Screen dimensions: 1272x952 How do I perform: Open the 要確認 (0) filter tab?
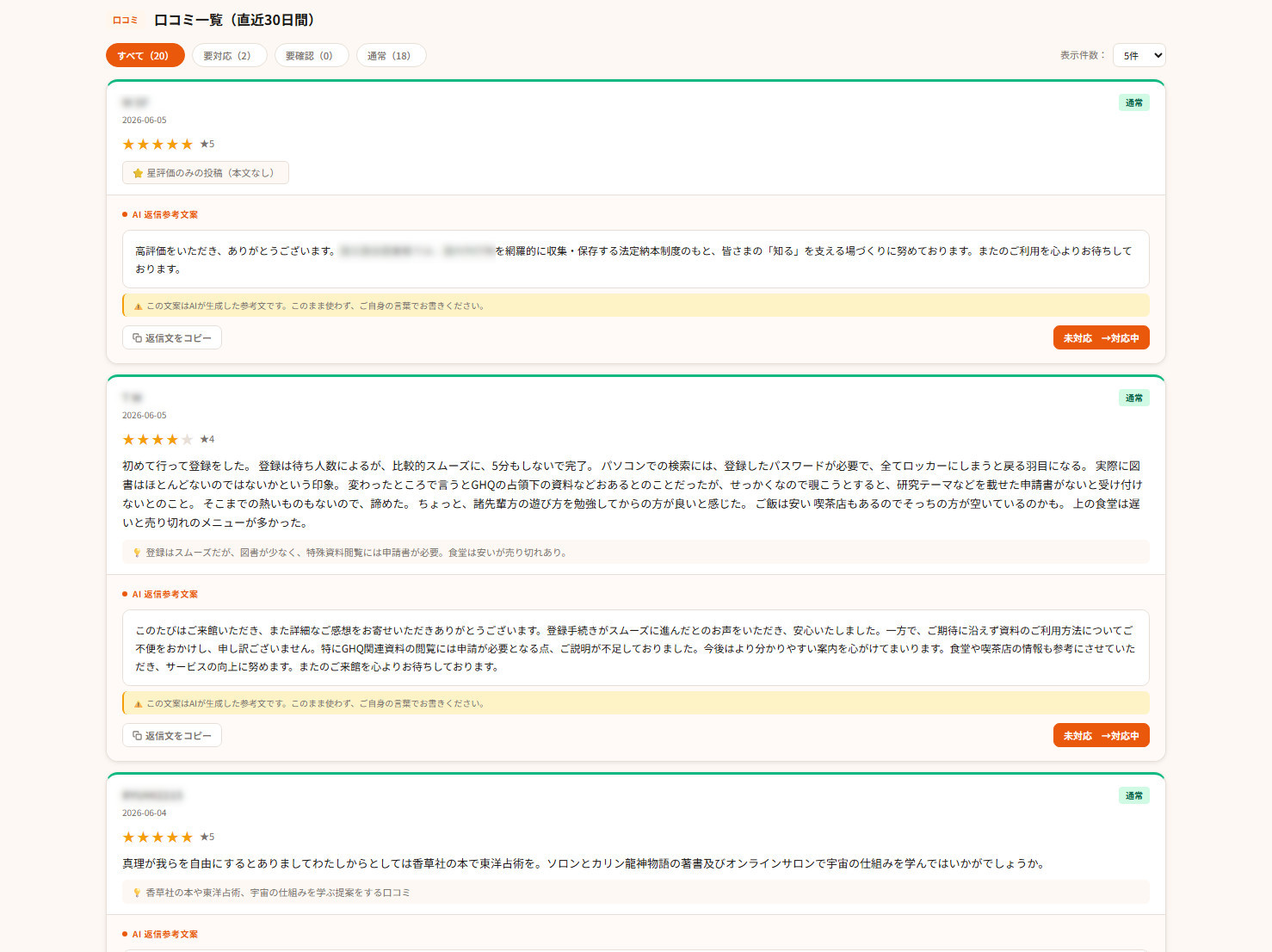pos(311,55)
